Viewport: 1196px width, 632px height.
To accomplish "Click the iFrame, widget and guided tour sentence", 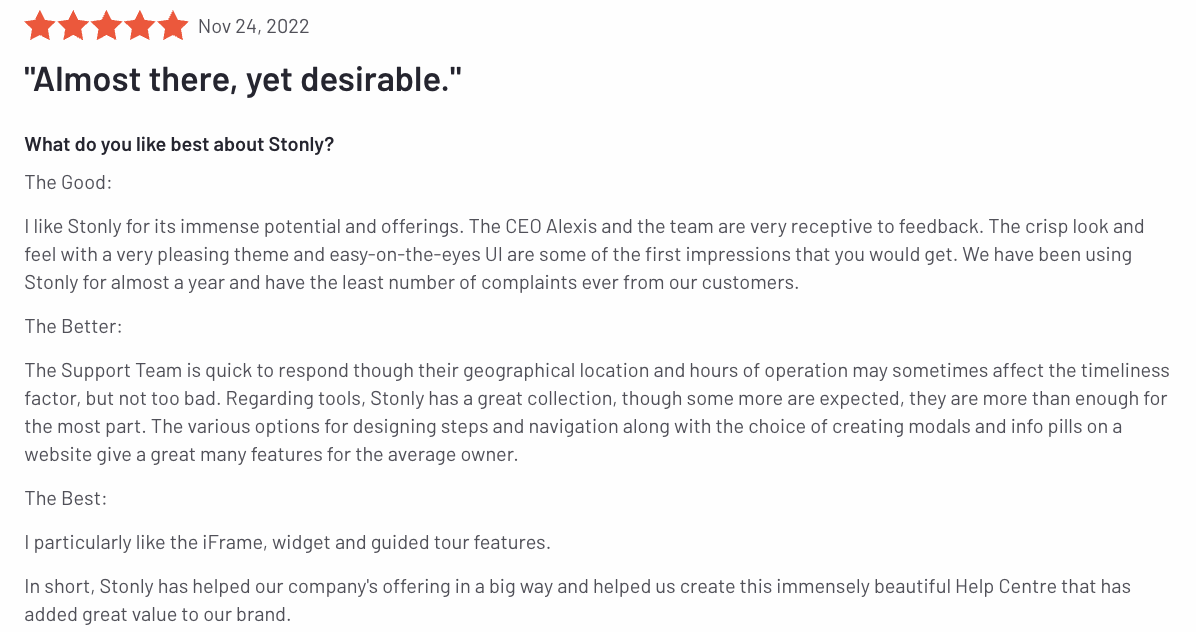I will point(288,543).
